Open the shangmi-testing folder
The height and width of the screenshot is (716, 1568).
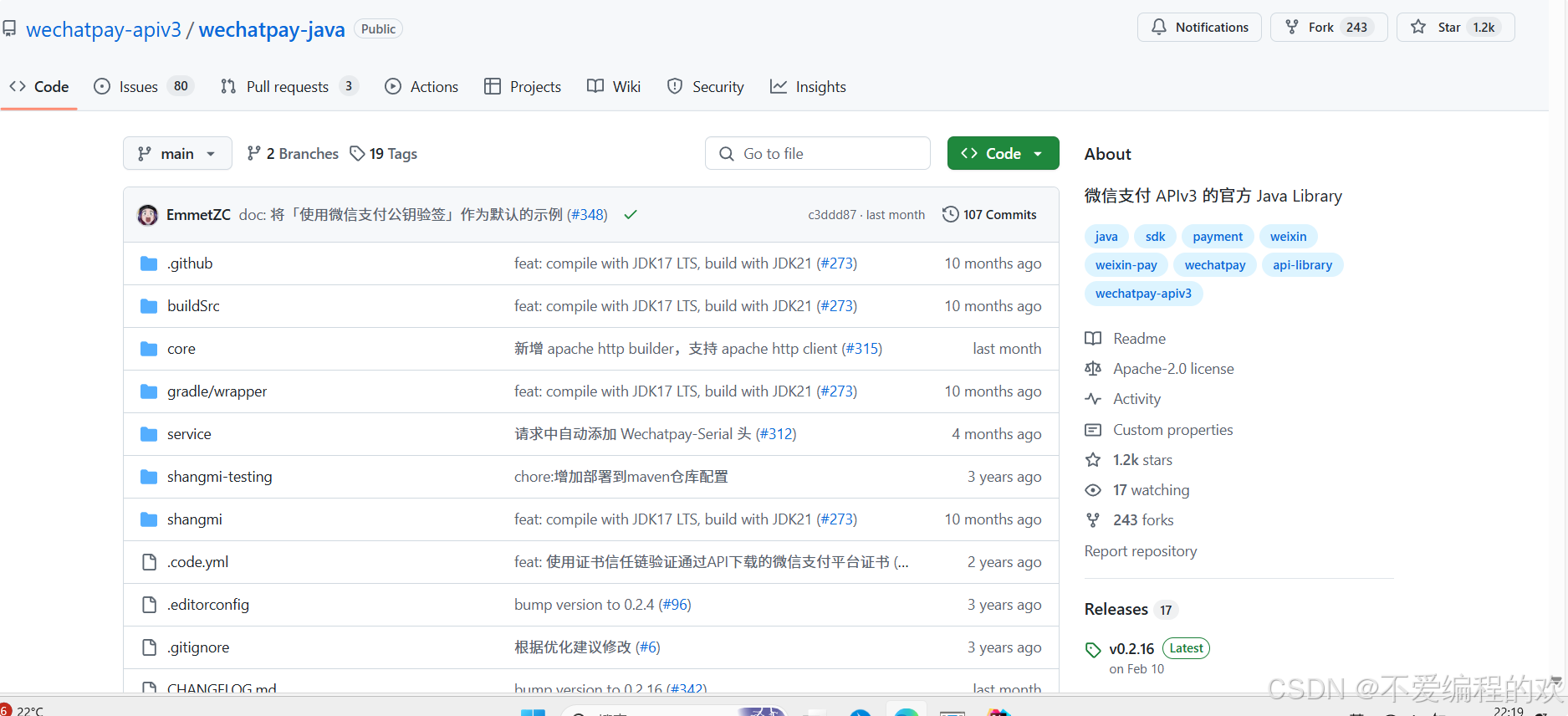(220, 477)
